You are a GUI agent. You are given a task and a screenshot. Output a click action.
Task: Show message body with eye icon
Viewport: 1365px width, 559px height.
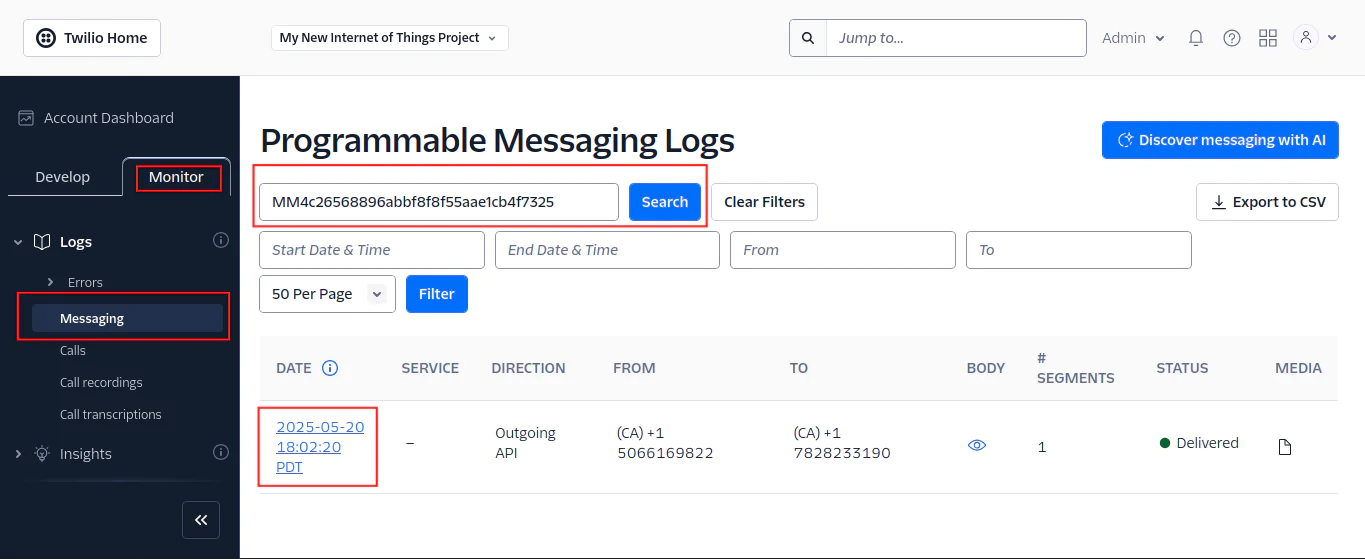point(977,445)
